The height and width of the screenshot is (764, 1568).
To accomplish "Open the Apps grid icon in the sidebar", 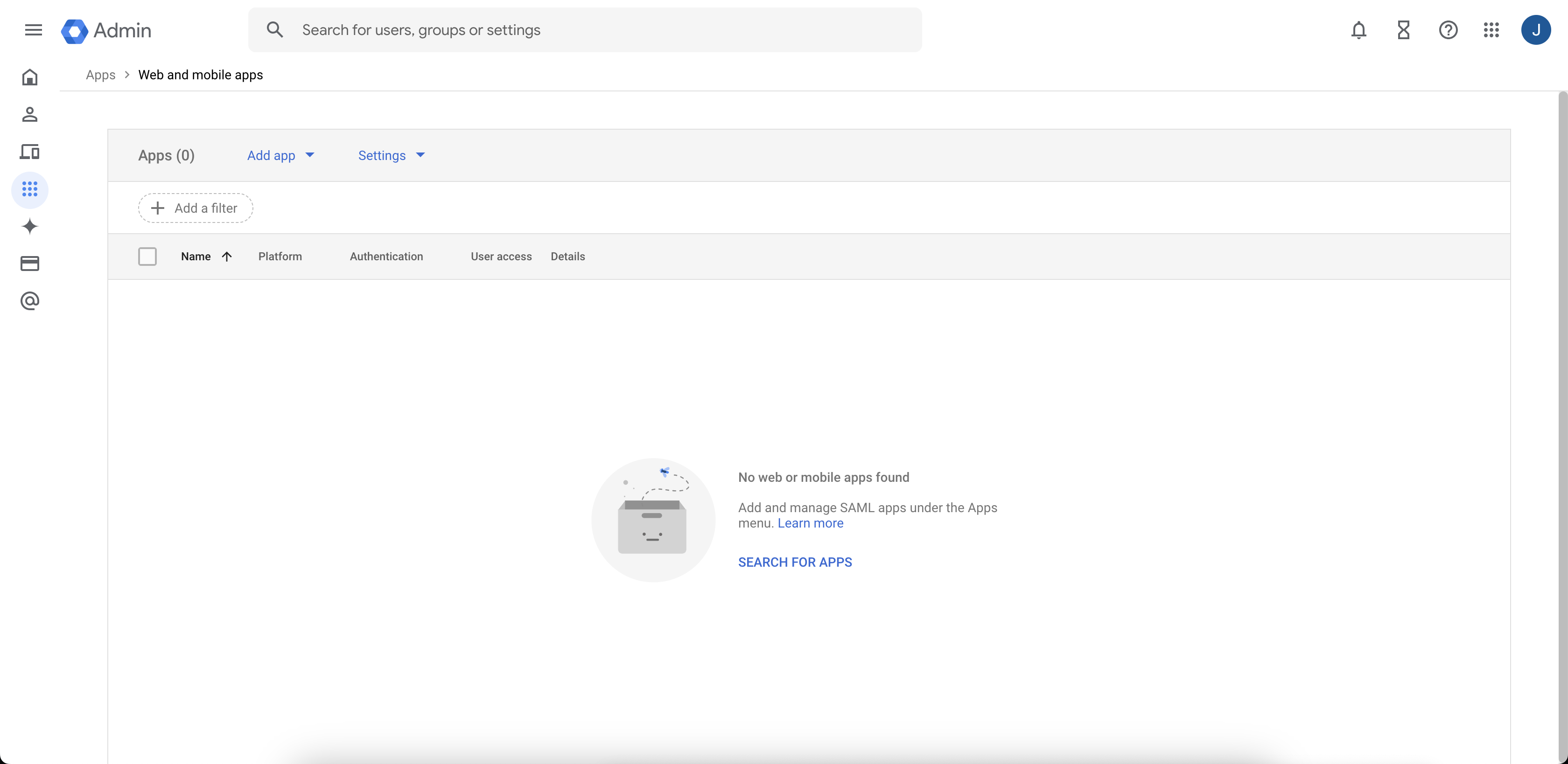I will tap(30, 189).
